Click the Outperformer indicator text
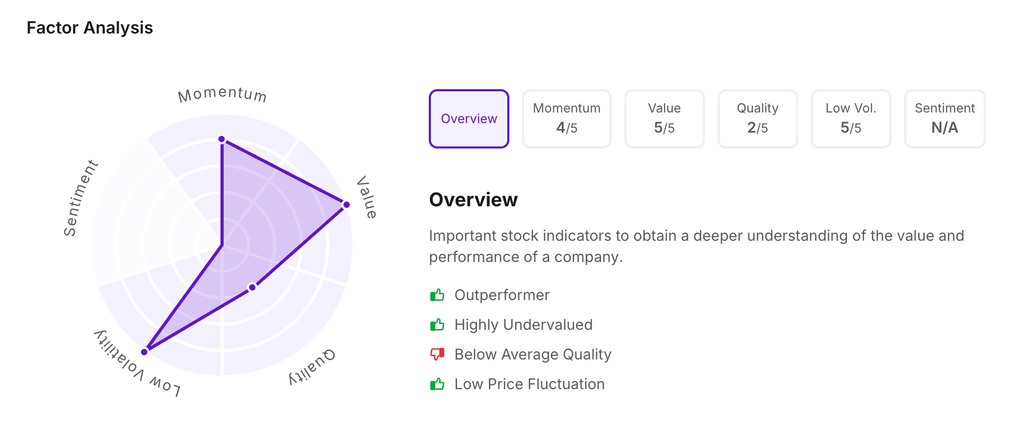Image resolution: width=1024 pixels, height=437 pixels. click(x=502, y=295)
